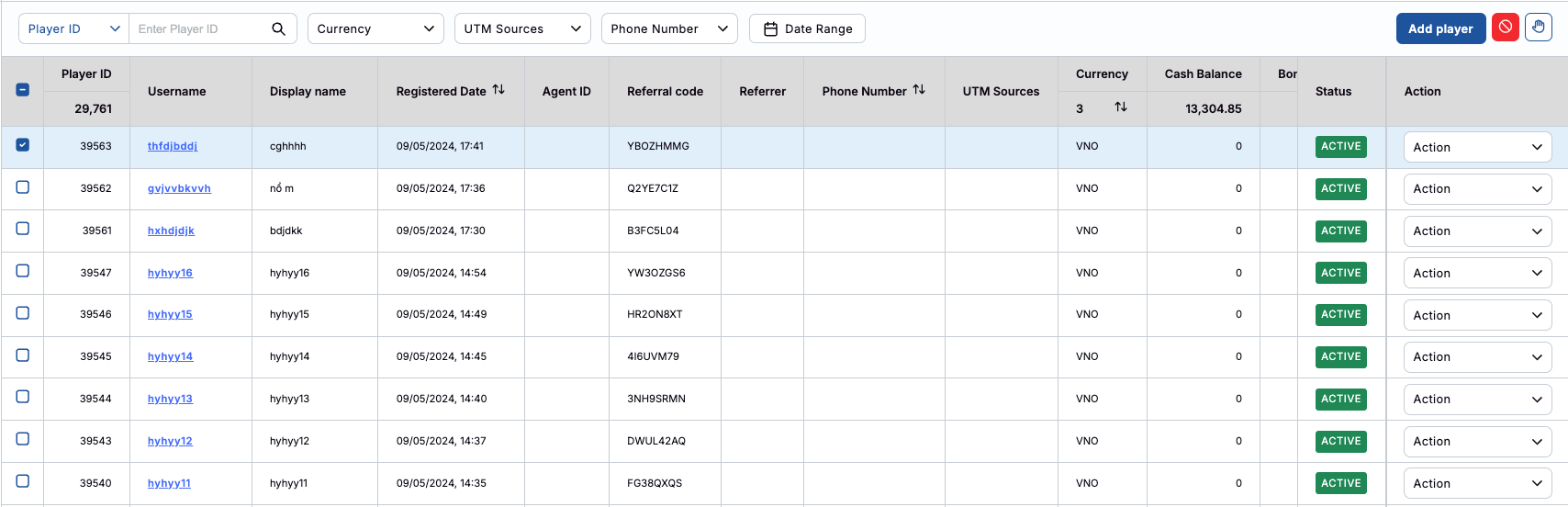Expand the Phone Number filter dropdown
1568x507 pixels.
click(x=669, y=28)
